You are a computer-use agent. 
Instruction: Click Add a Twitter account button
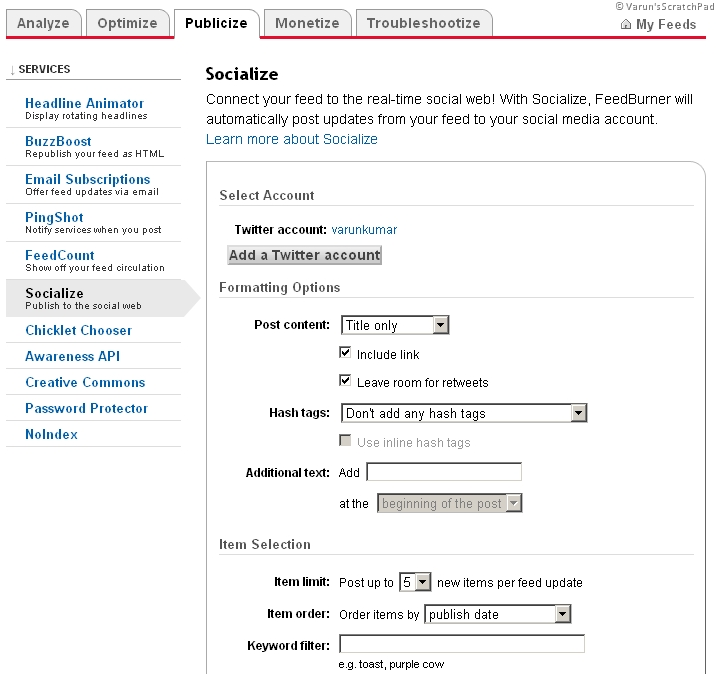coord(305,255)
